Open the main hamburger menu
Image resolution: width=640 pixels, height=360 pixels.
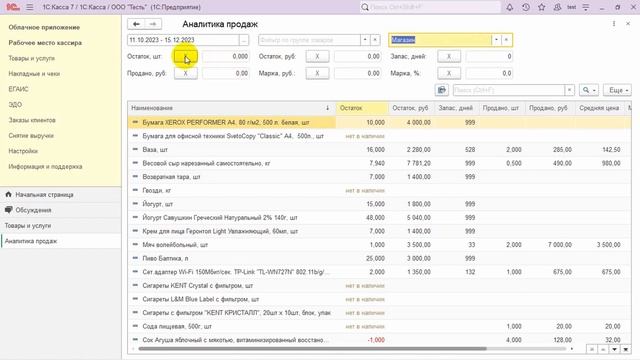tap(30, 7)
